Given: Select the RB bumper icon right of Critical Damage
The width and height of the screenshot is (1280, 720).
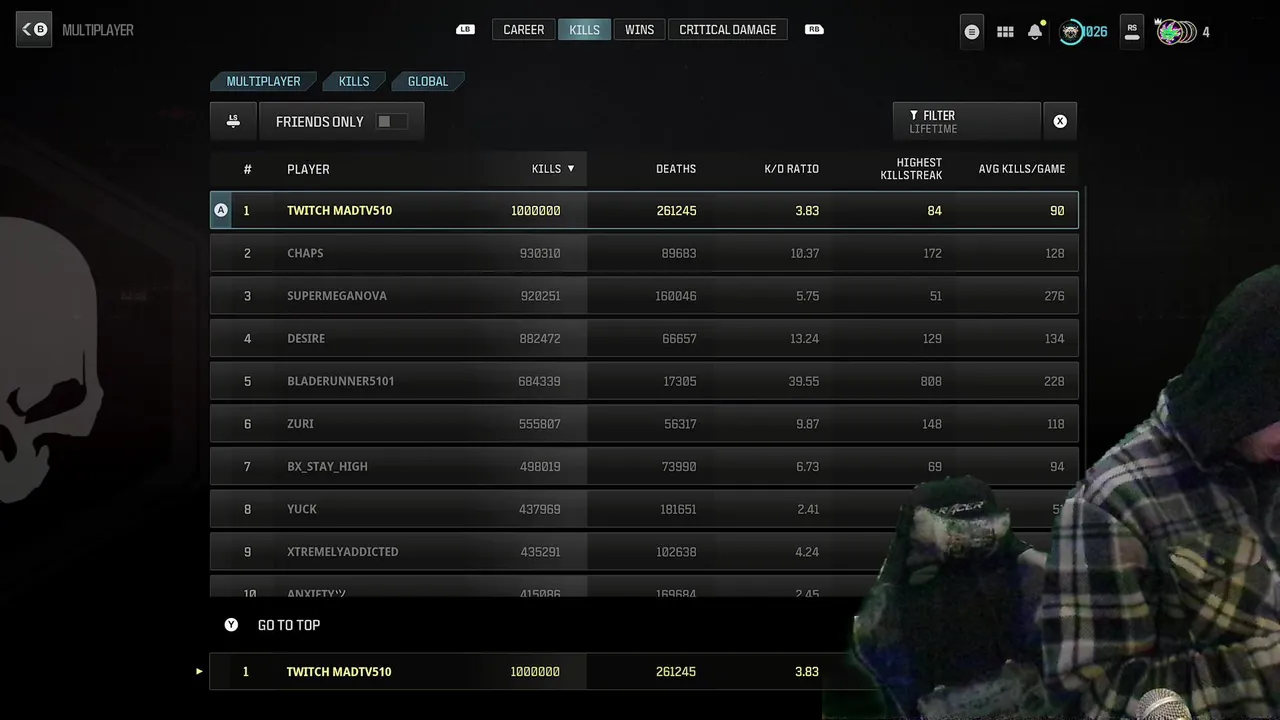Looking at the screenshot, I should coord(814,30).
